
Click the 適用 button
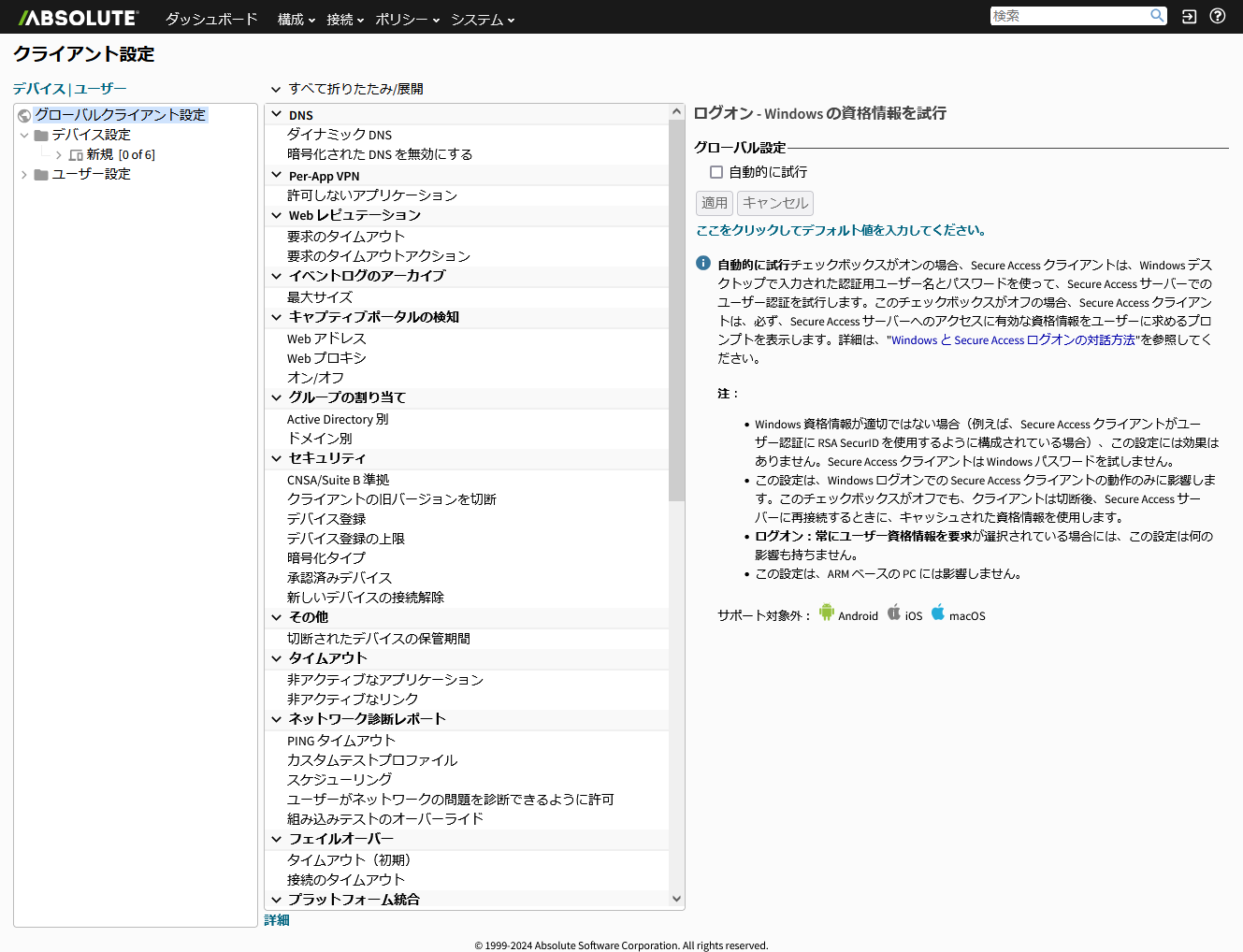[x=715, y=203]
